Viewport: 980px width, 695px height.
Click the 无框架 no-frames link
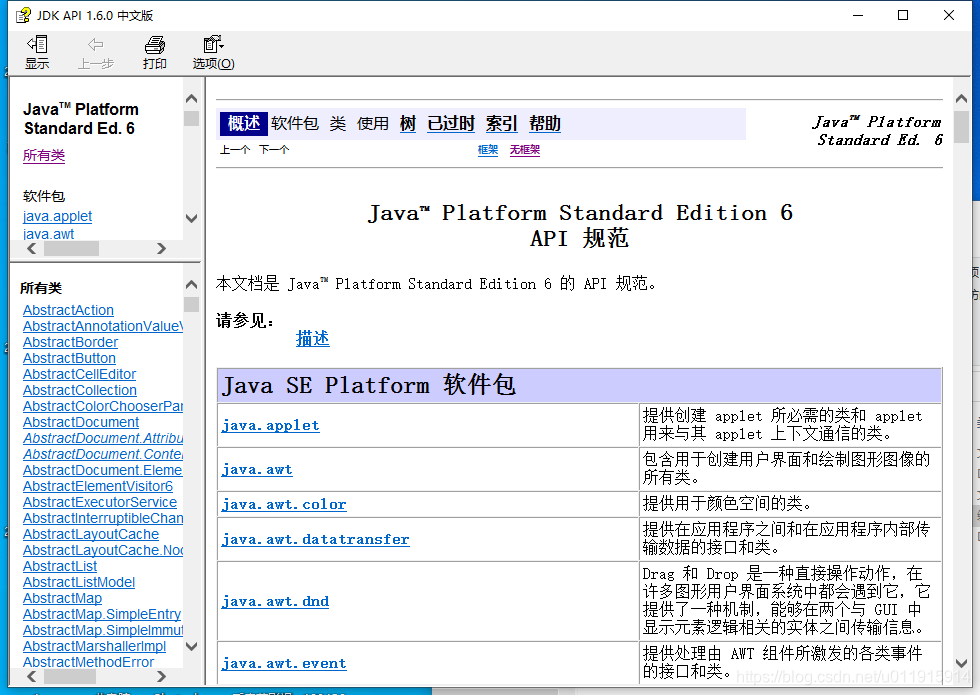[524, 149]
